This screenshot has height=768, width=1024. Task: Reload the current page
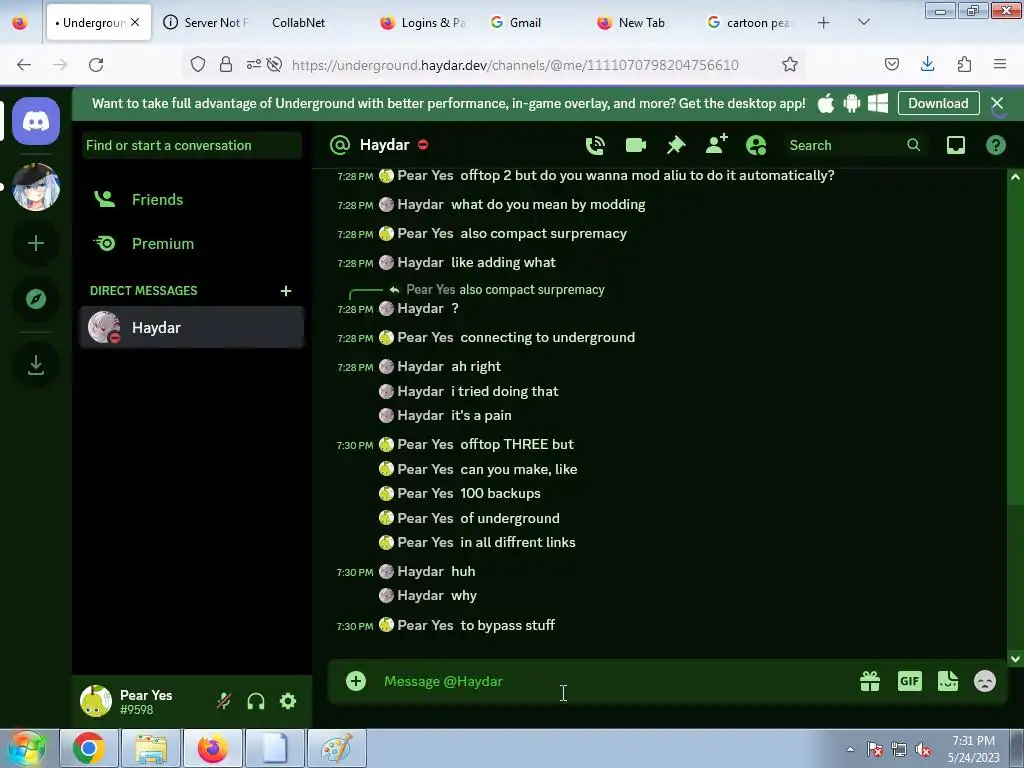(96, 64)
